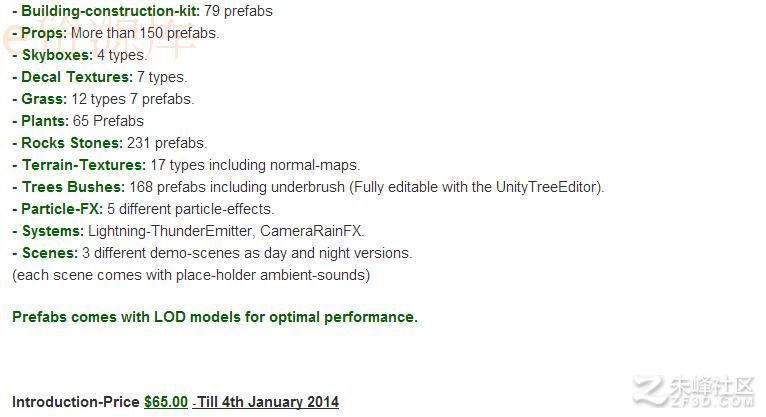Viewport: 766px width, 417px height.
Task: Click the Particle-FX label
Action: tap(62, 208)
